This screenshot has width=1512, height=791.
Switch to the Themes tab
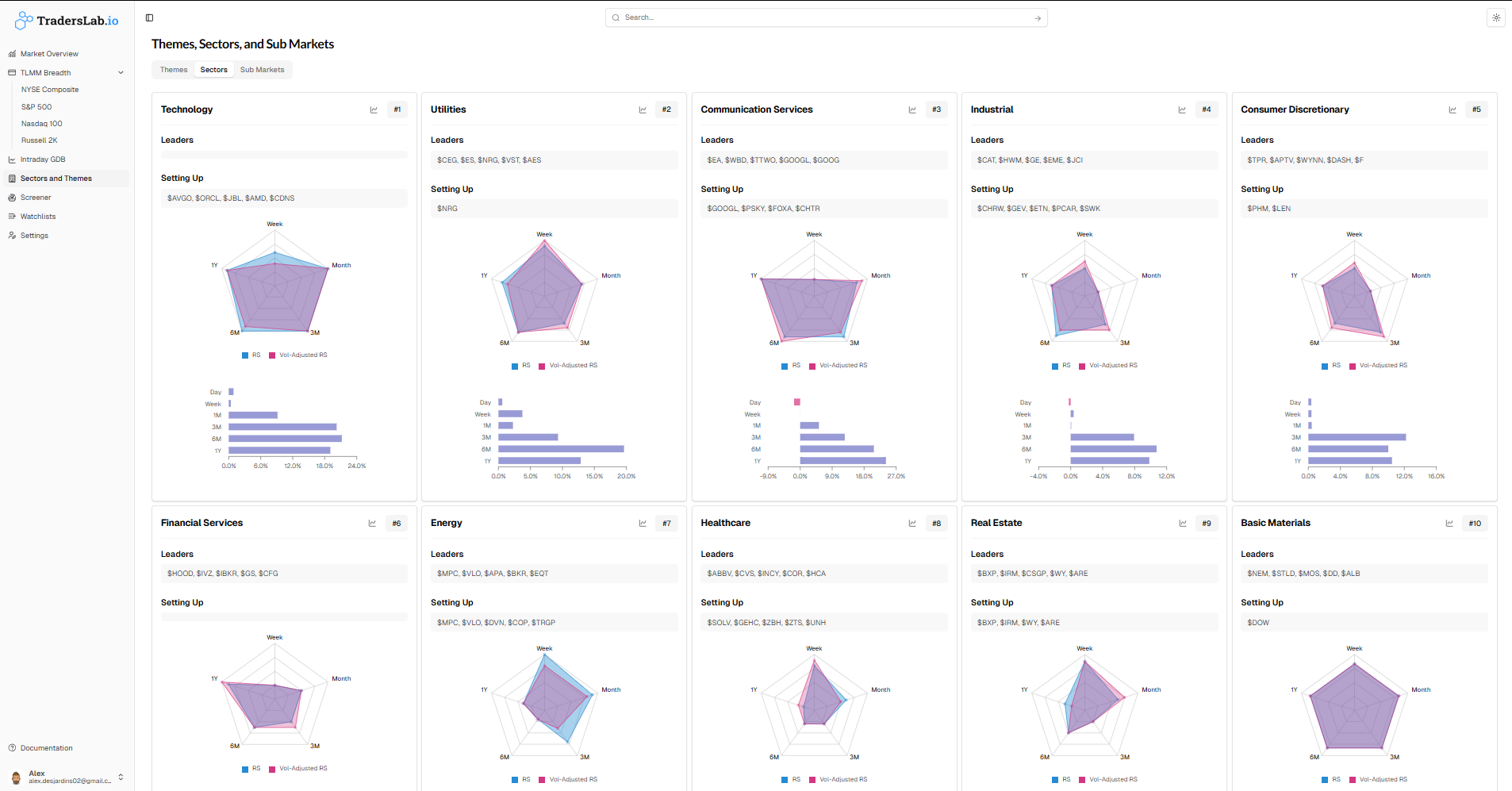coord(174,70)
